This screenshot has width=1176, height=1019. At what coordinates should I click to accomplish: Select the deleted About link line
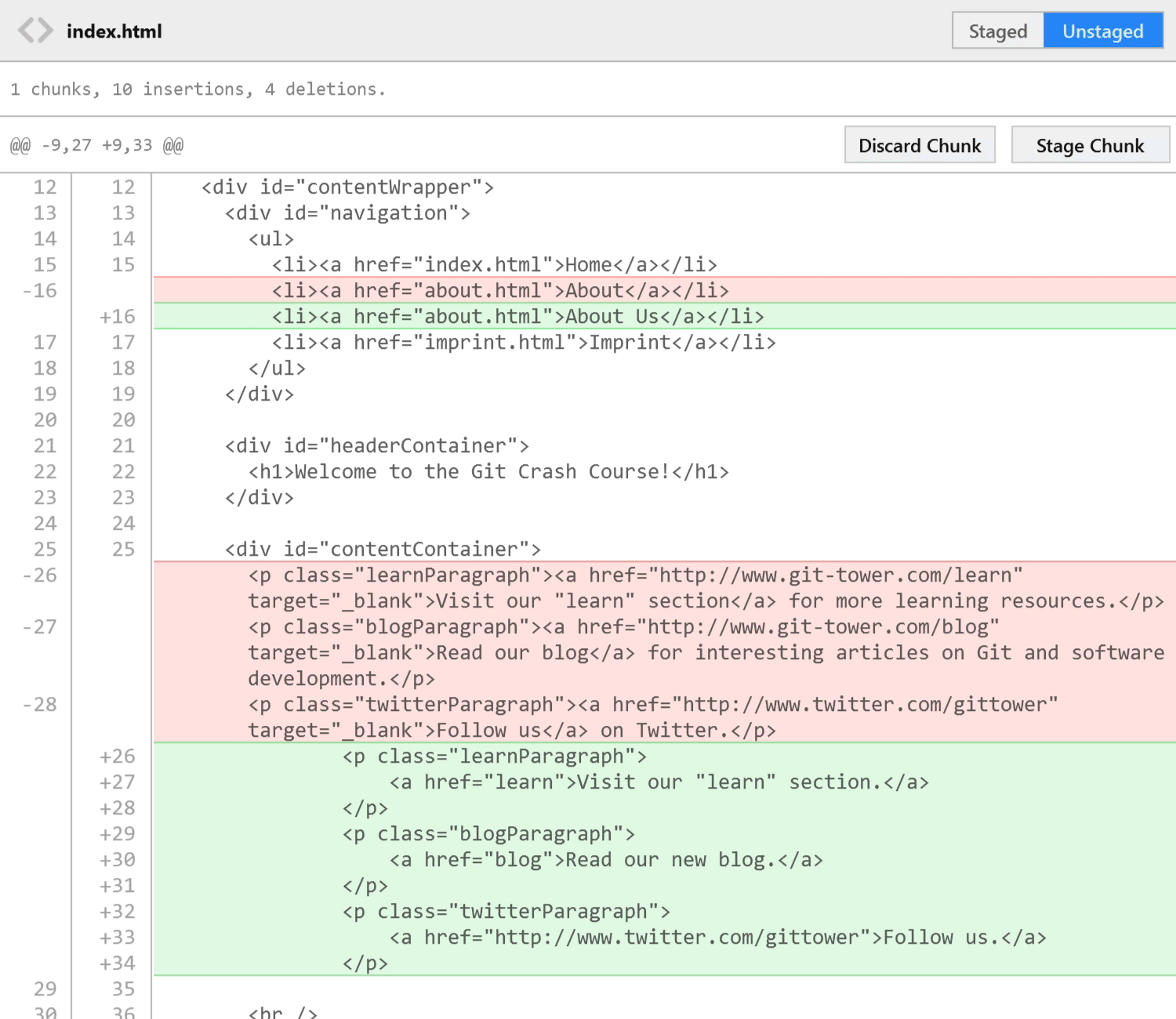pos(499,291)
